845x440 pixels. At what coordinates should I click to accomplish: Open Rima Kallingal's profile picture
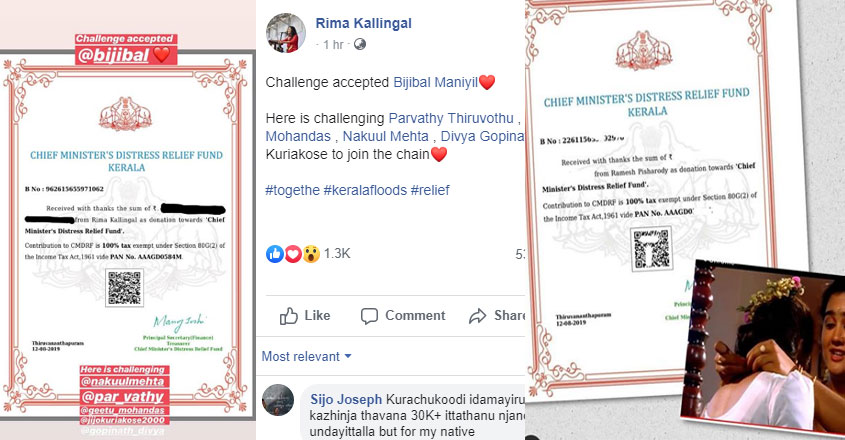point(286,33)
